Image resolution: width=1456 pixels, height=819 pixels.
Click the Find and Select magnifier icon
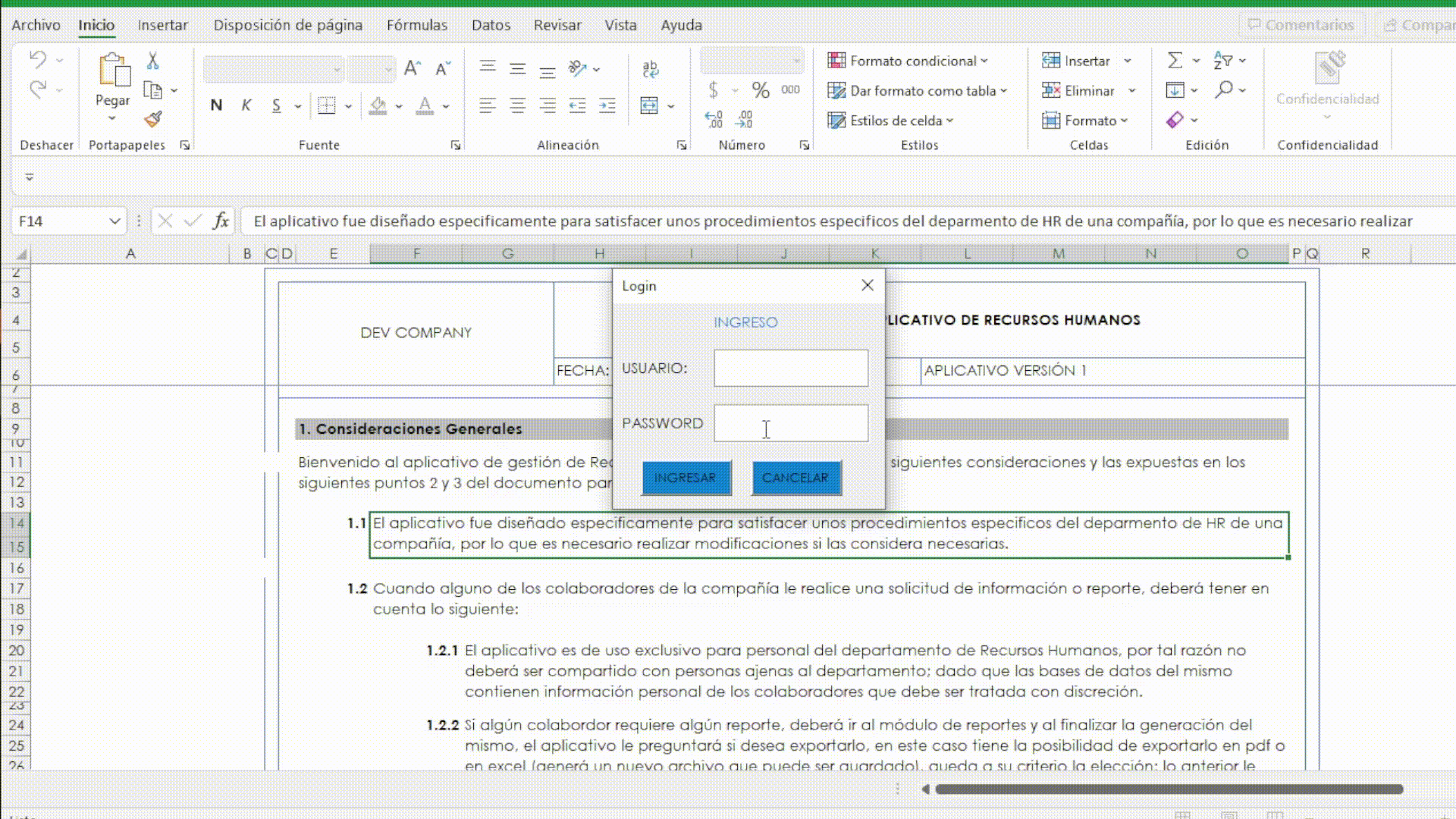pos(1223,89)
